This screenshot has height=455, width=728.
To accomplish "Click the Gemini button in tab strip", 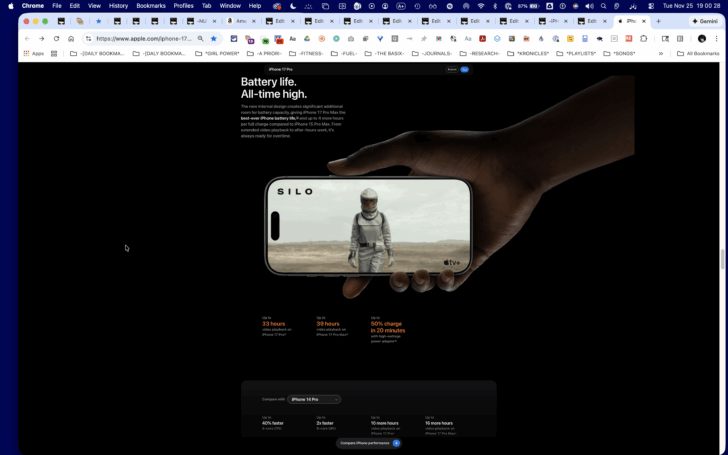I will point(705,21).
